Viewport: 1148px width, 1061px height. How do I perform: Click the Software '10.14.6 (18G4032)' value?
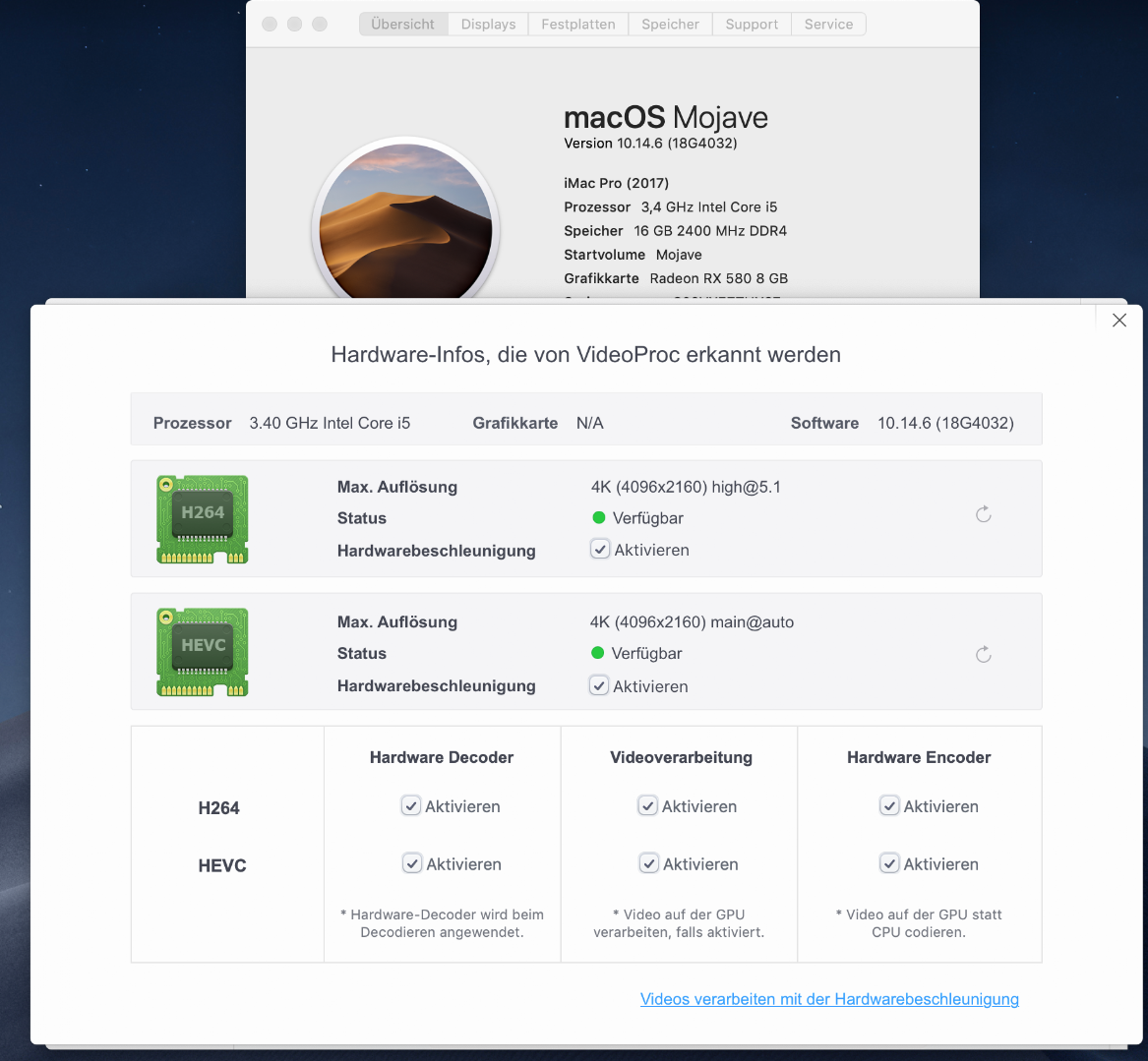click(946, 423)
